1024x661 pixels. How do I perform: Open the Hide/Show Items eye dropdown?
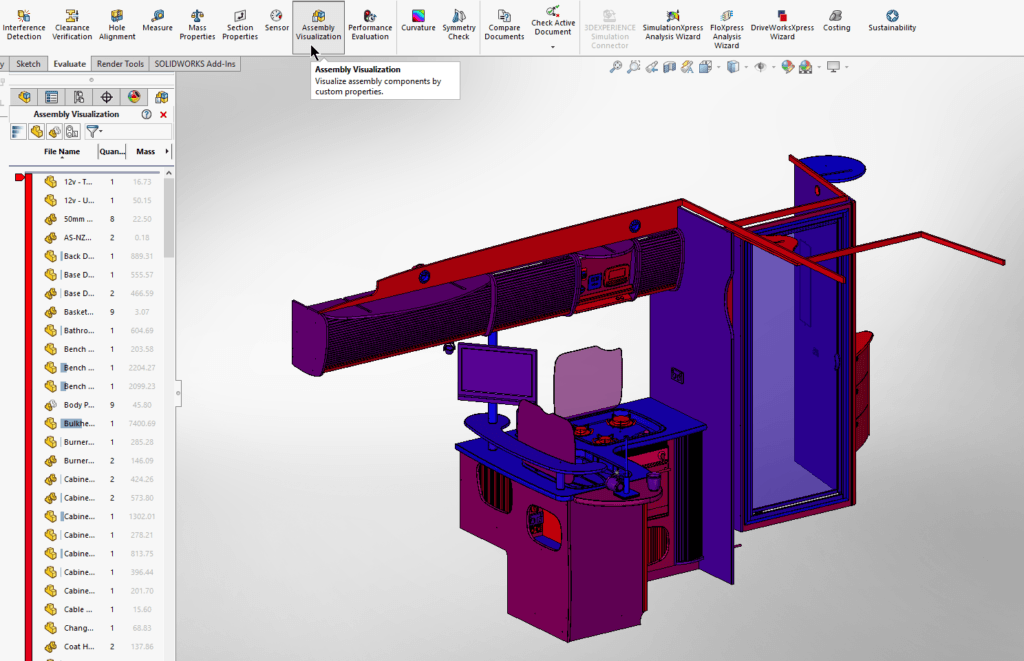click(773, 67)
